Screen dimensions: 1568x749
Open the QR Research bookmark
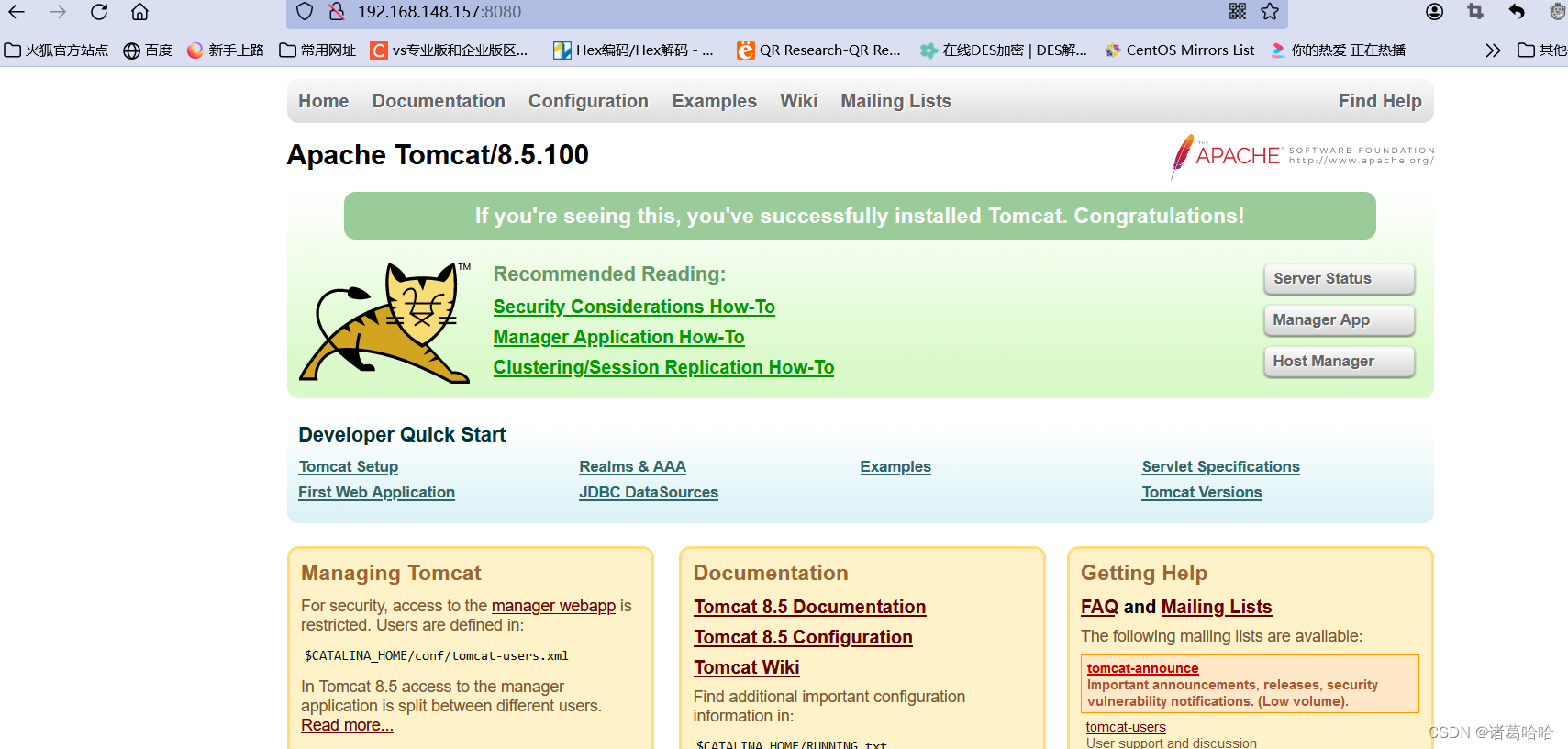[x=818, y=50]
